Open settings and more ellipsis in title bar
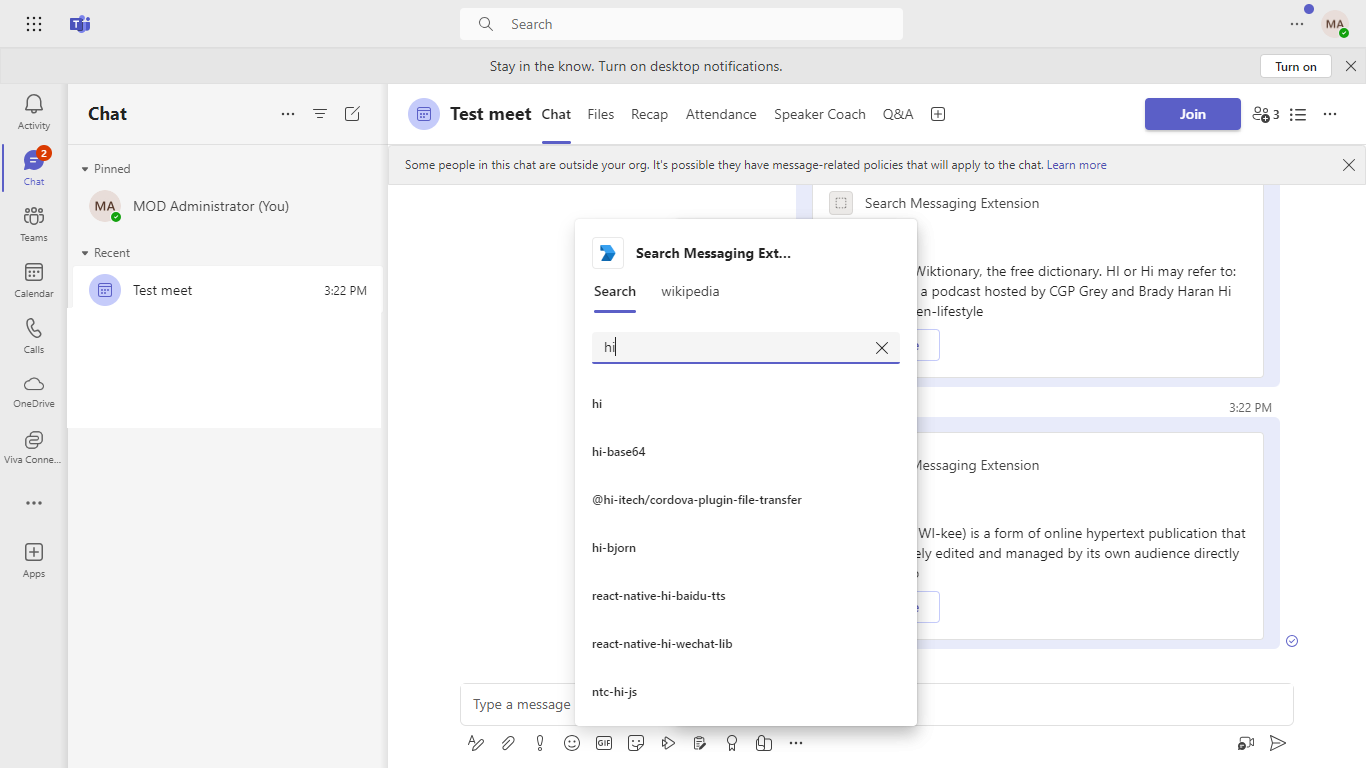 [1297, 24]
